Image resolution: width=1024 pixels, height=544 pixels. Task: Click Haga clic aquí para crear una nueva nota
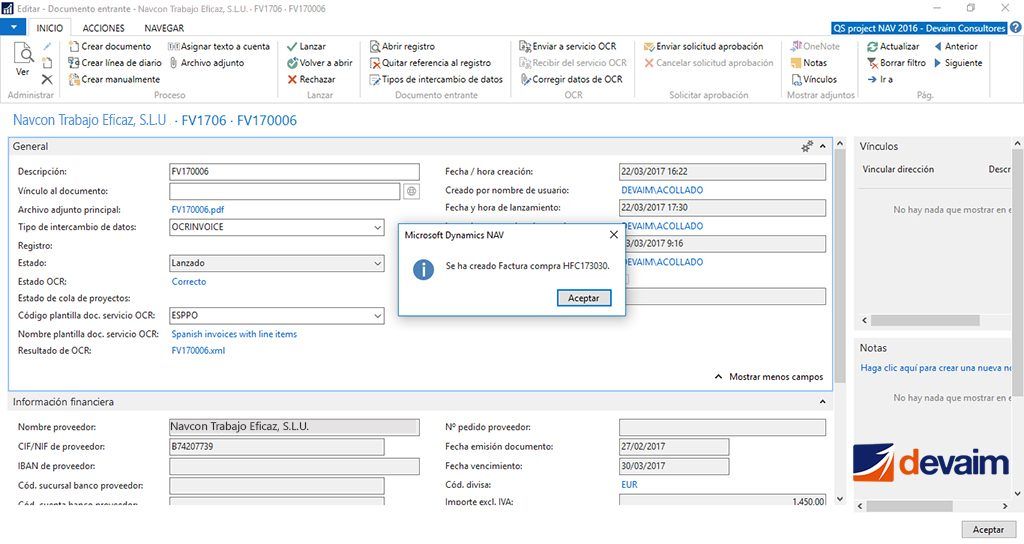(935, 368)
